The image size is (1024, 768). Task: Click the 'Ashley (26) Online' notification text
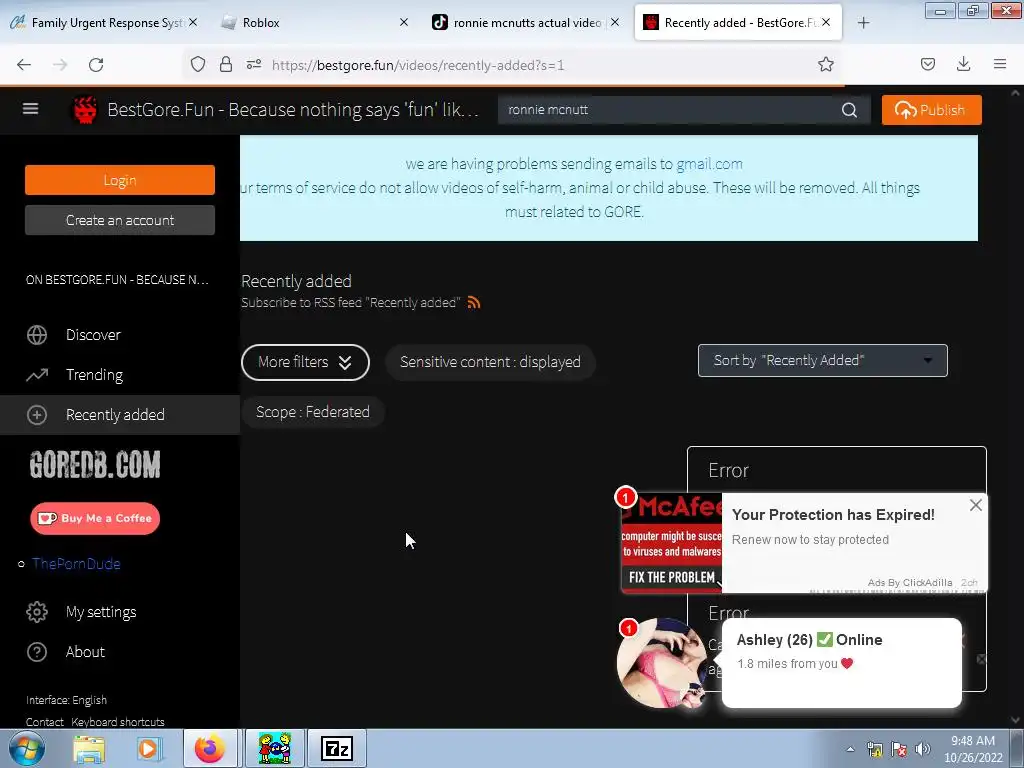coord(809,640)
